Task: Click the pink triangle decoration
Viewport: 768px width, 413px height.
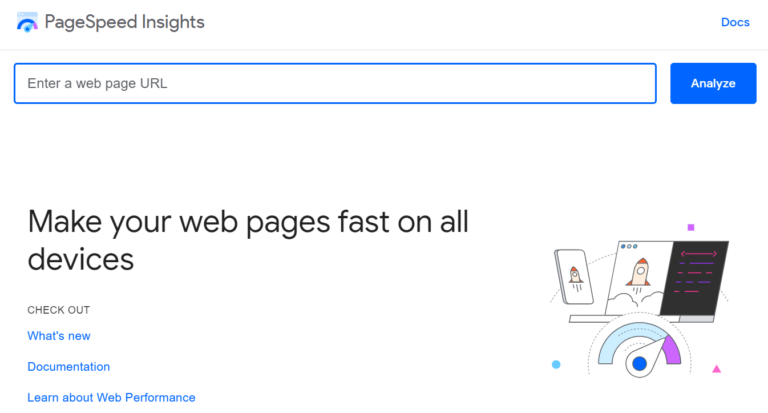Action: click(716, 369)
